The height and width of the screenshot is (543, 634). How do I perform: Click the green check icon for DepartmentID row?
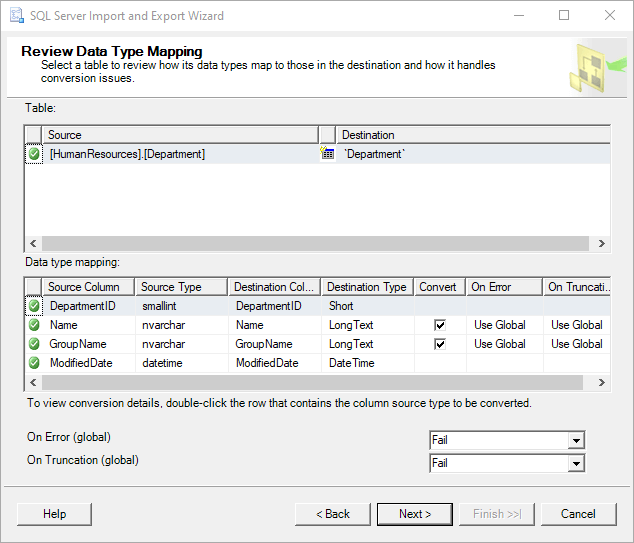(34, 306)
